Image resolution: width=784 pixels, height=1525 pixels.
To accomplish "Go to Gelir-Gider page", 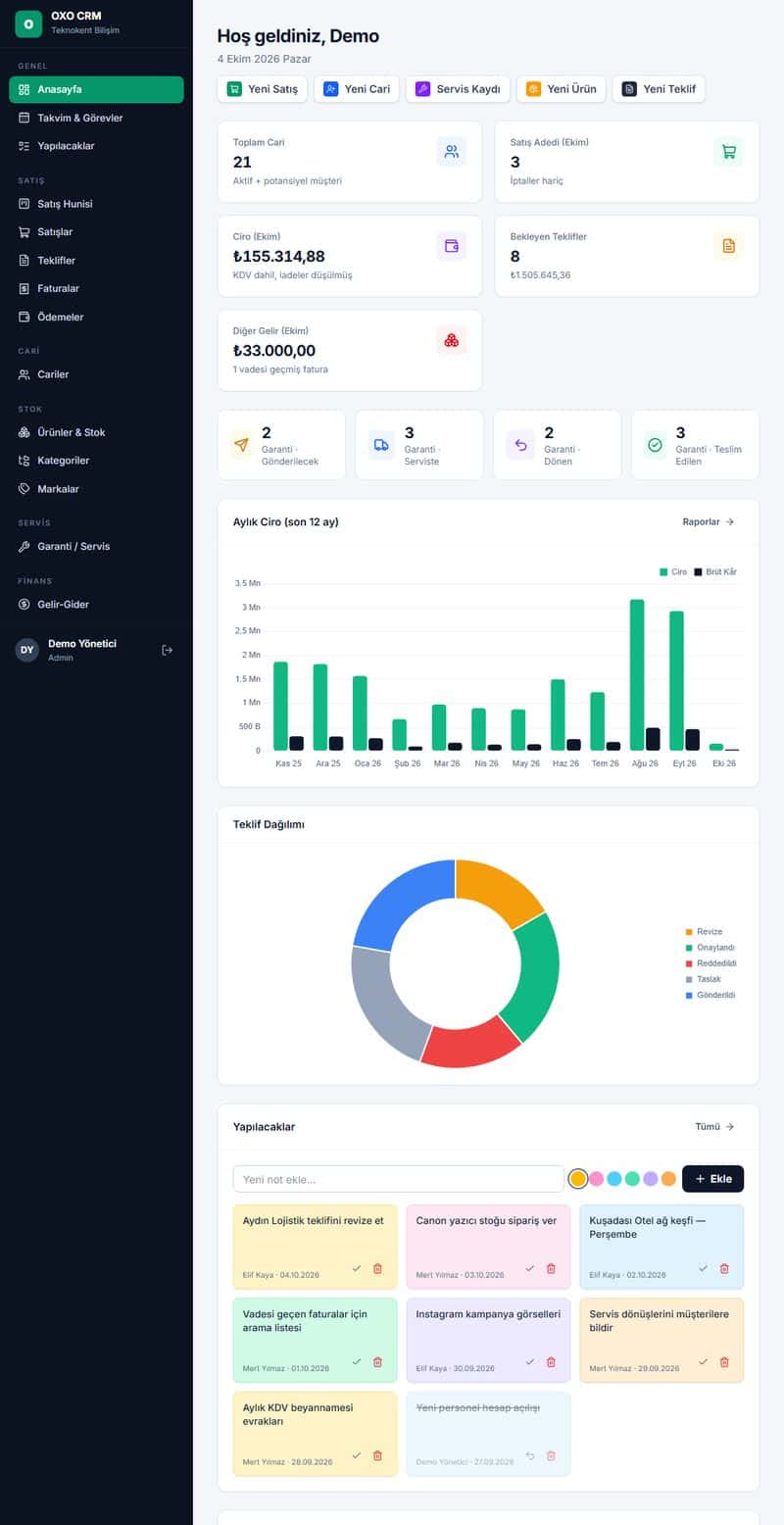I will coord(96,605).
